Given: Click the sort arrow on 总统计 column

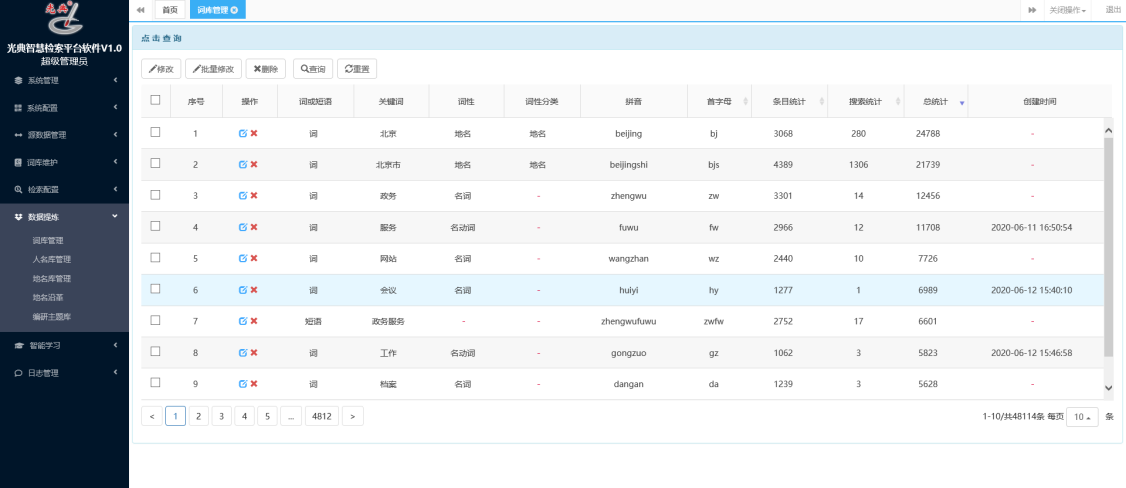Looking at the screenshot, I should (x=962, y=103).
